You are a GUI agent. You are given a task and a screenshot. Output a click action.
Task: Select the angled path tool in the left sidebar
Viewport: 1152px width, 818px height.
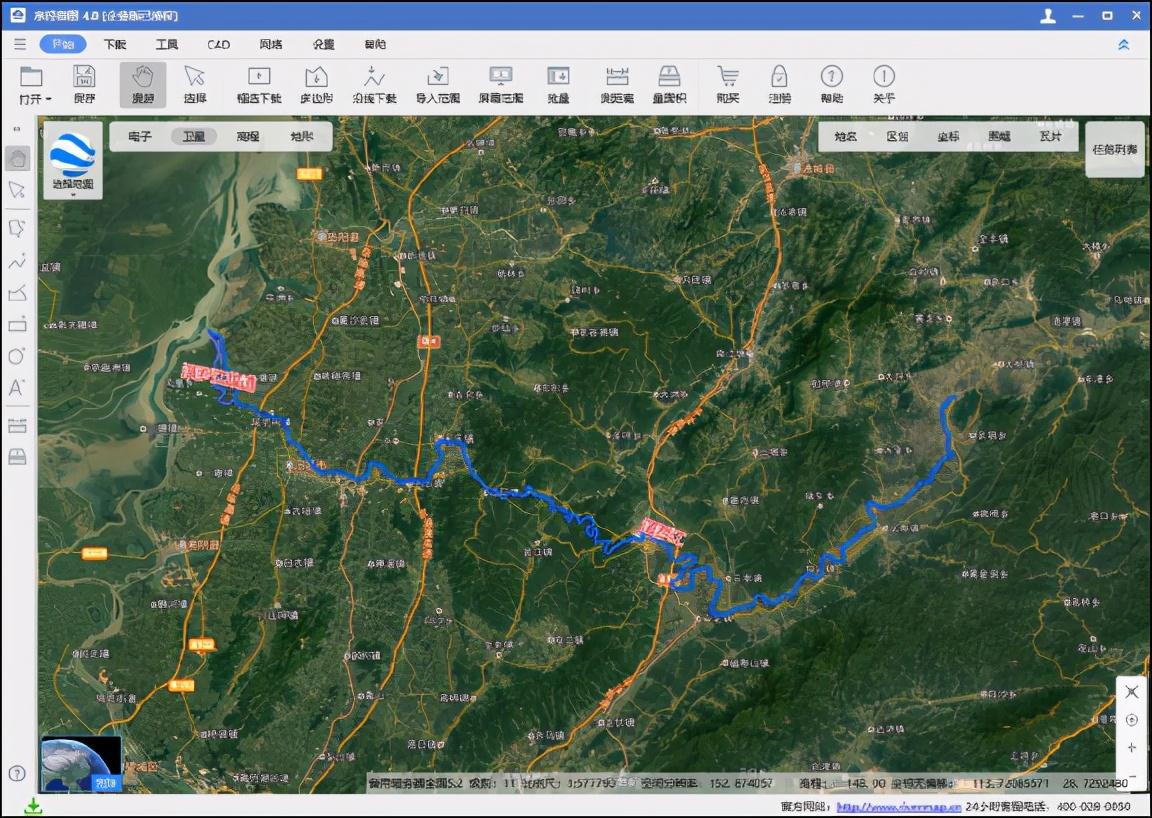click(x=17, y=293)
